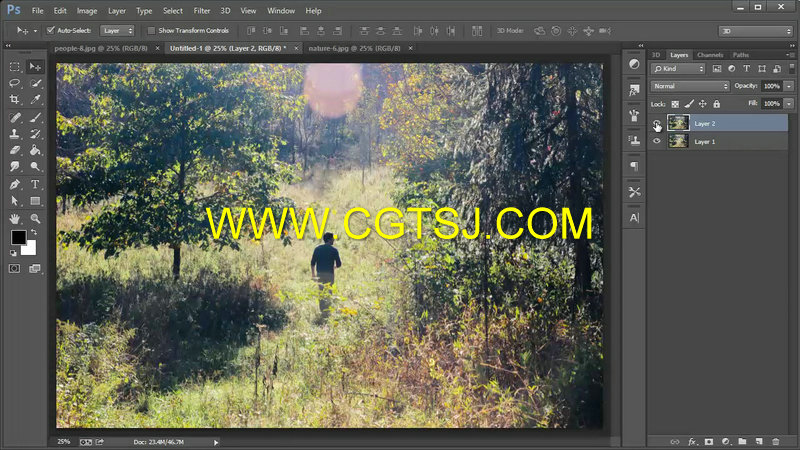The image size is (800, 450).
Task: Select the Brush tool
Action: point(35,118)
